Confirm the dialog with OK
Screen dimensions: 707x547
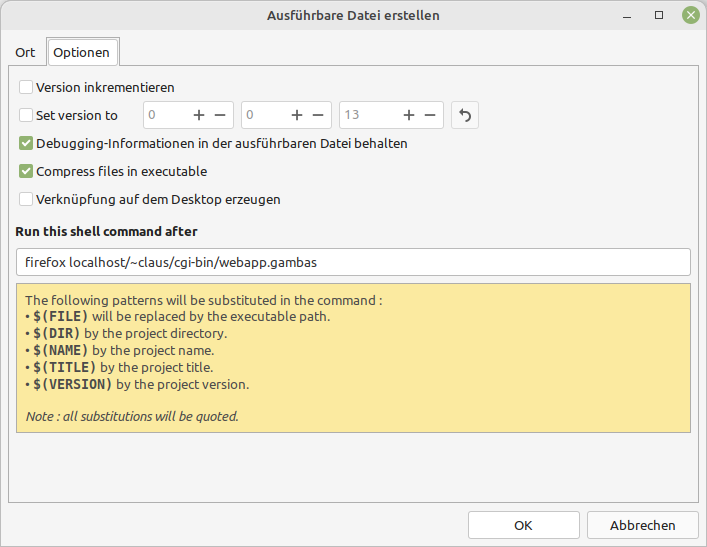point(523,525)
